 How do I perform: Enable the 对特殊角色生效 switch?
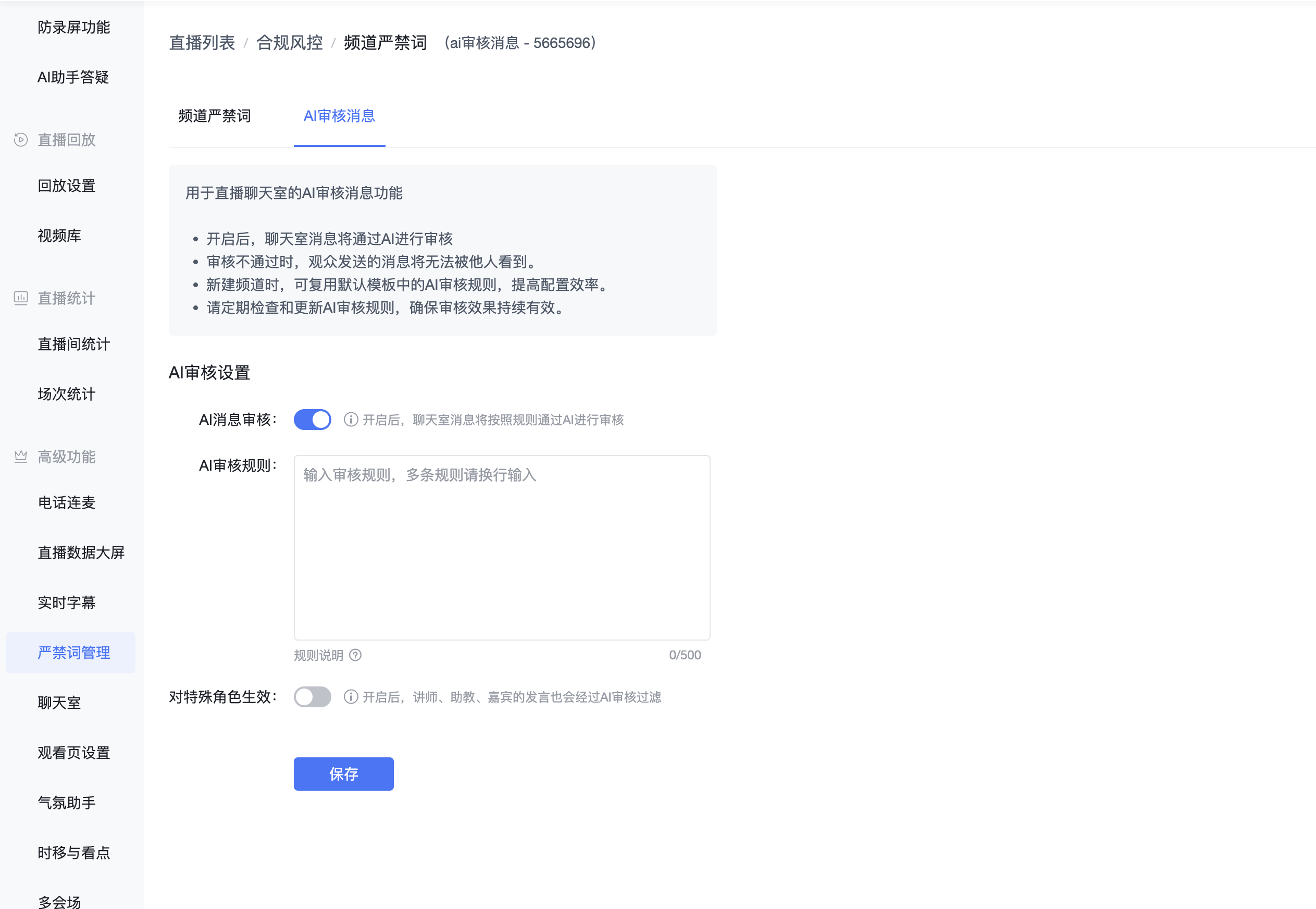coord(313,696)
